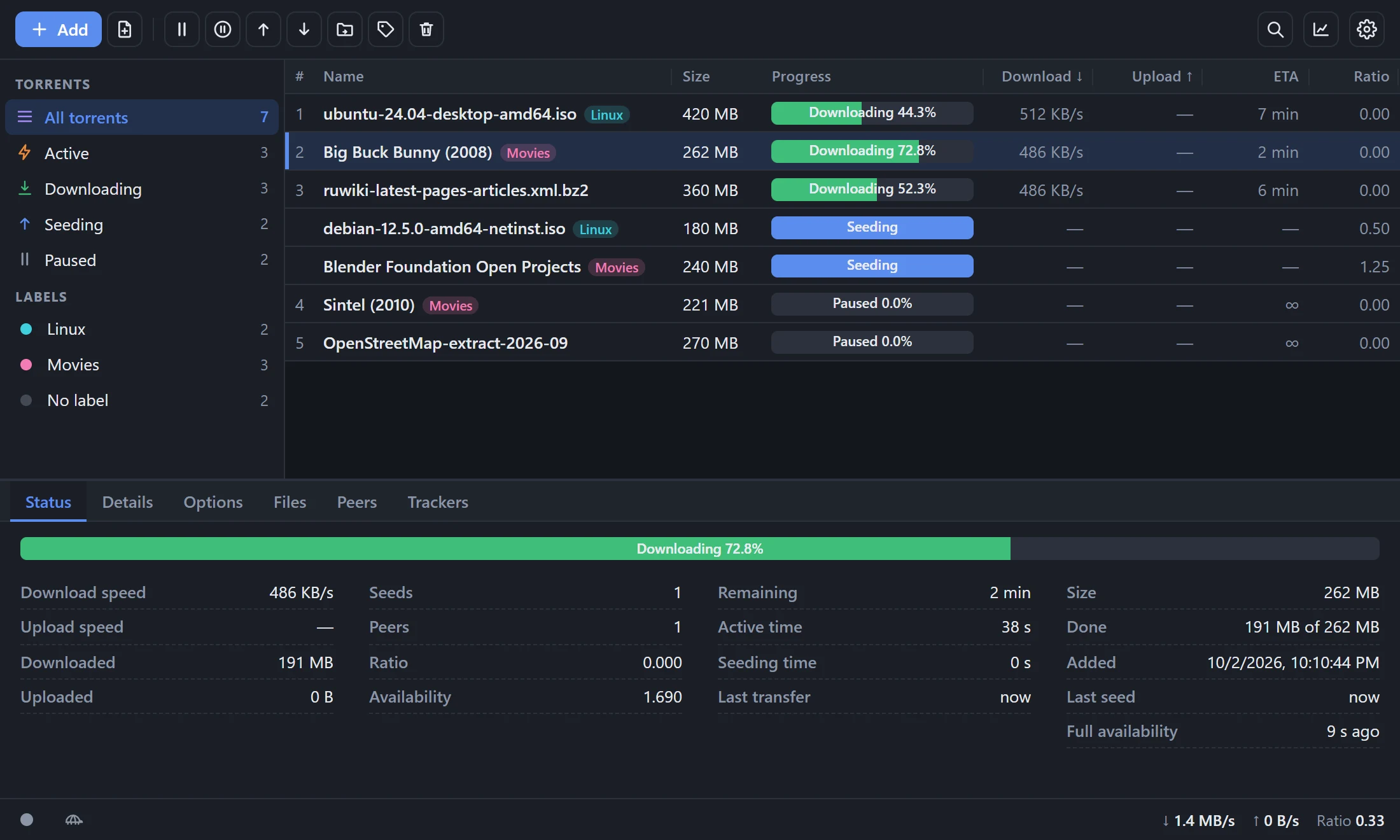Screen dimensions: 1400x840
Task: Show Seeding torrents in the sidebar
Action: (142, 224)
